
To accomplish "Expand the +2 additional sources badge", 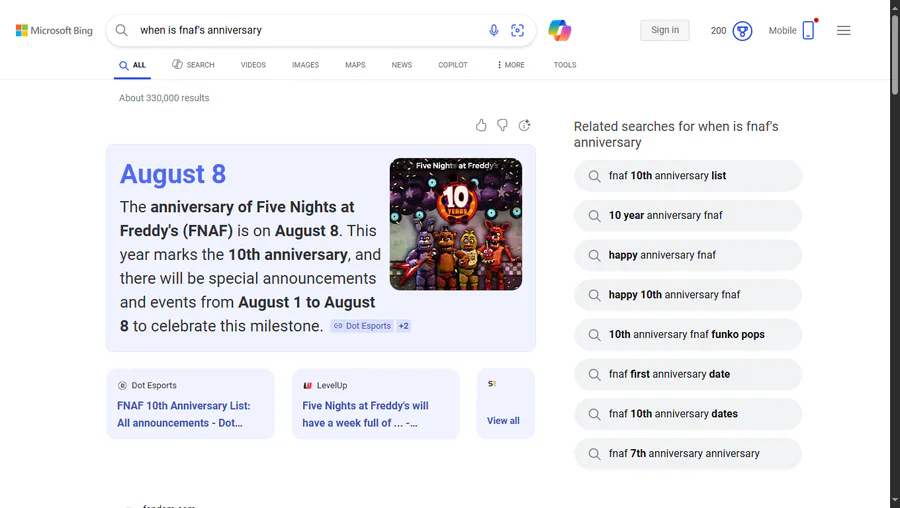I will pos(404,326).
